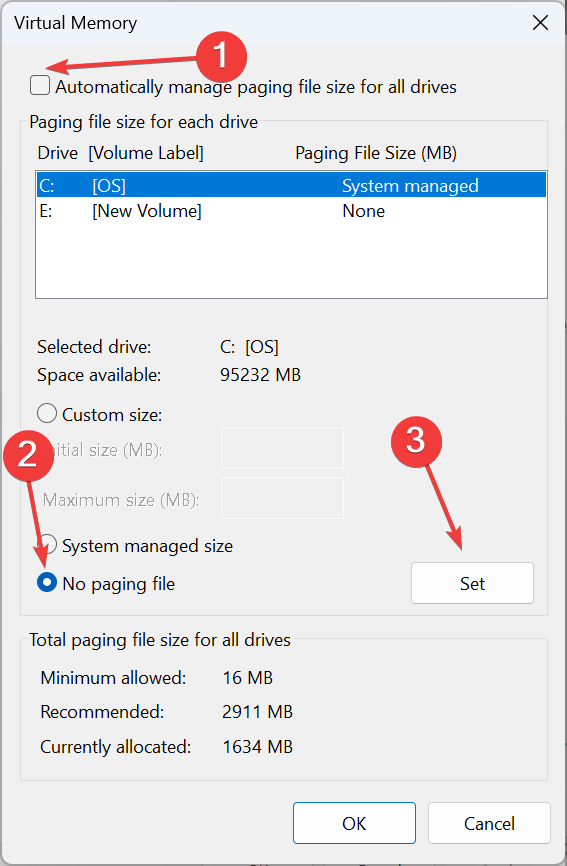This screenshot has width=567, height=866.
Task: Select the C: [OS] drive row
Action: 292,186
